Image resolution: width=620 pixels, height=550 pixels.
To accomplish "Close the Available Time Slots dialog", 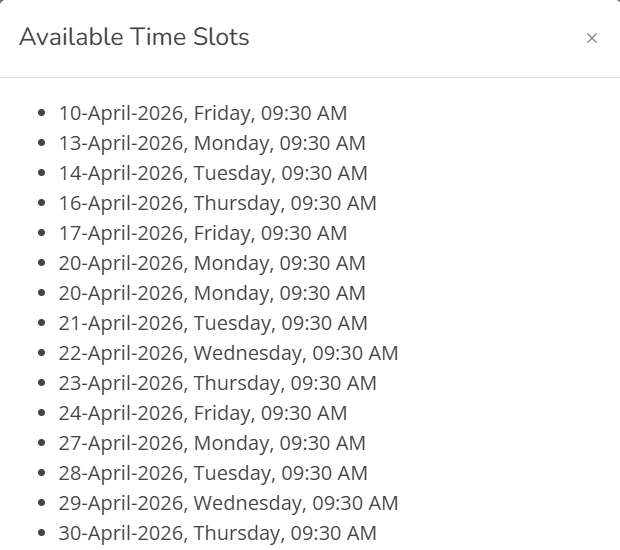I will pyautogui.click(x=592, y=38).
